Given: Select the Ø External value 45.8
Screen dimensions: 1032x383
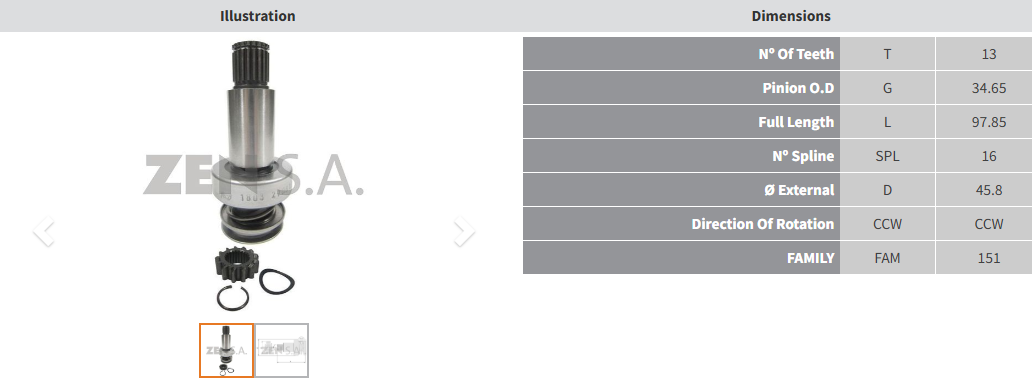Looking at the screenshot, I should pyautogui.click(x=989, y=190).
